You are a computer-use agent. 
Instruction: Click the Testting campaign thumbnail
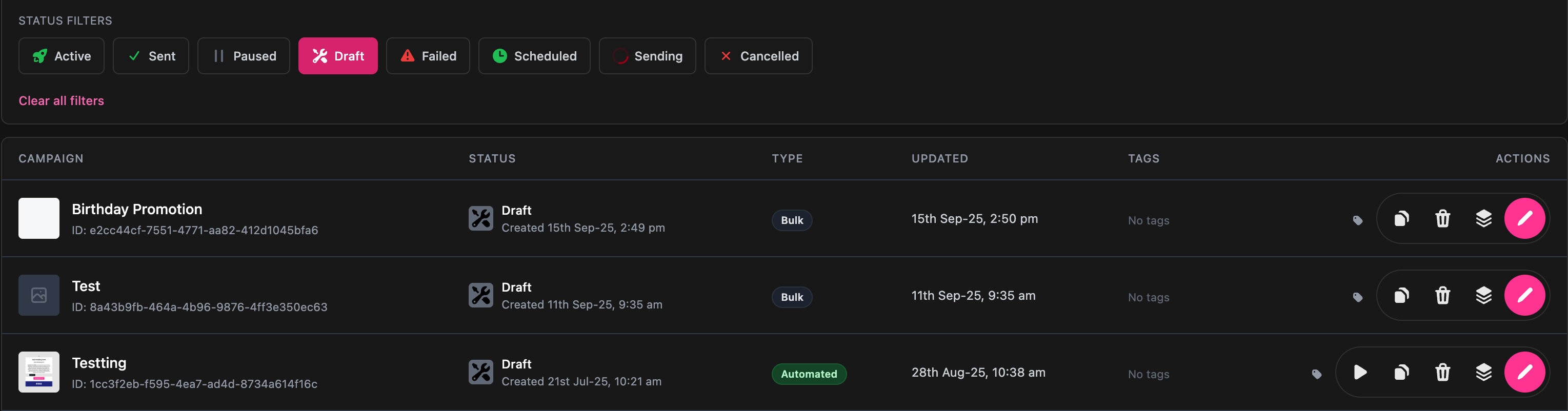(39, 372)
